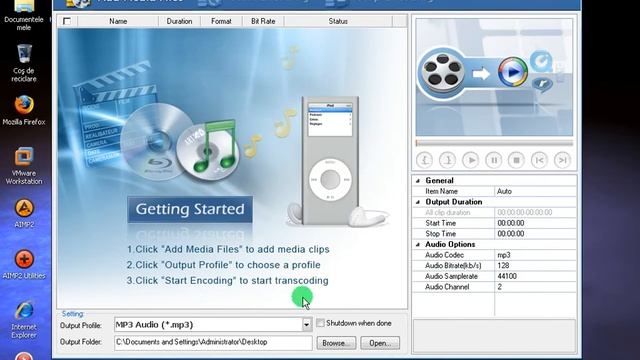Click the Getting Started banner
The height and width of the screenshot is (360, 640).
coord(190,209)
